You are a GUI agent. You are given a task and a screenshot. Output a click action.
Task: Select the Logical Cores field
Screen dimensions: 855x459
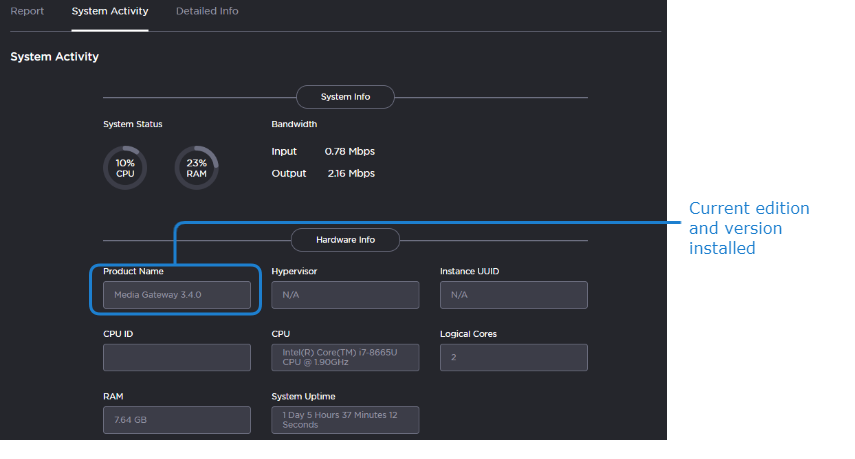point(513,358)
